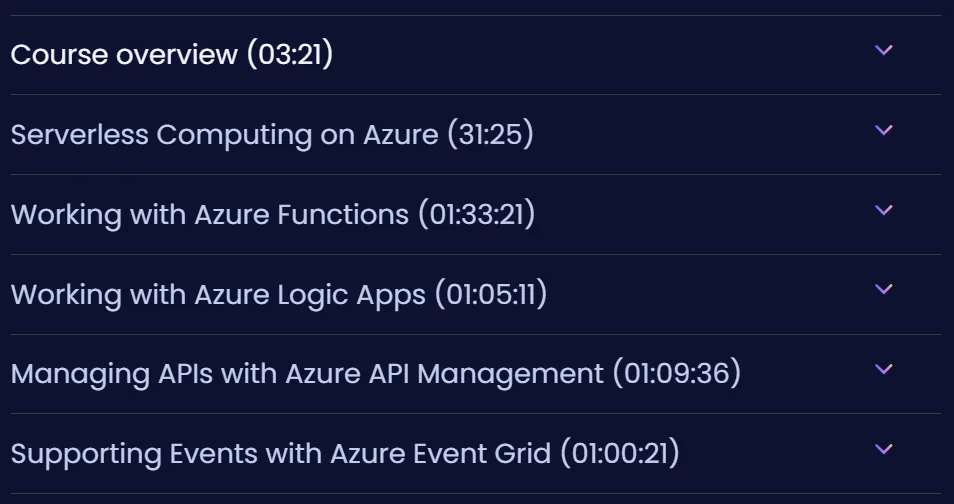Screen dimensions: 954x504
Task: Click empty row space beside Course overview duration
Action: tap(602, 55)
